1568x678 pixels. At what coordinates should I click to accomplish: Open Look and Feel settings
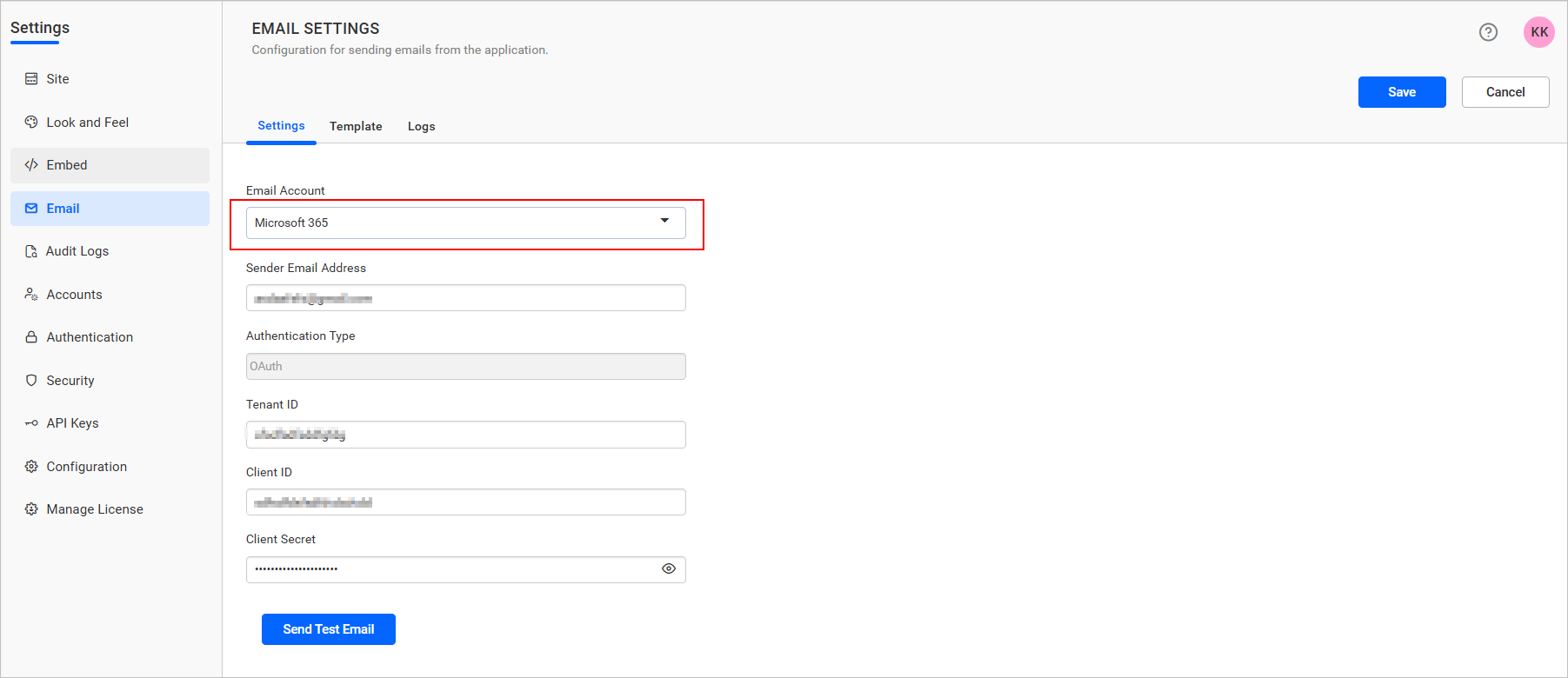tap(110, 123)
